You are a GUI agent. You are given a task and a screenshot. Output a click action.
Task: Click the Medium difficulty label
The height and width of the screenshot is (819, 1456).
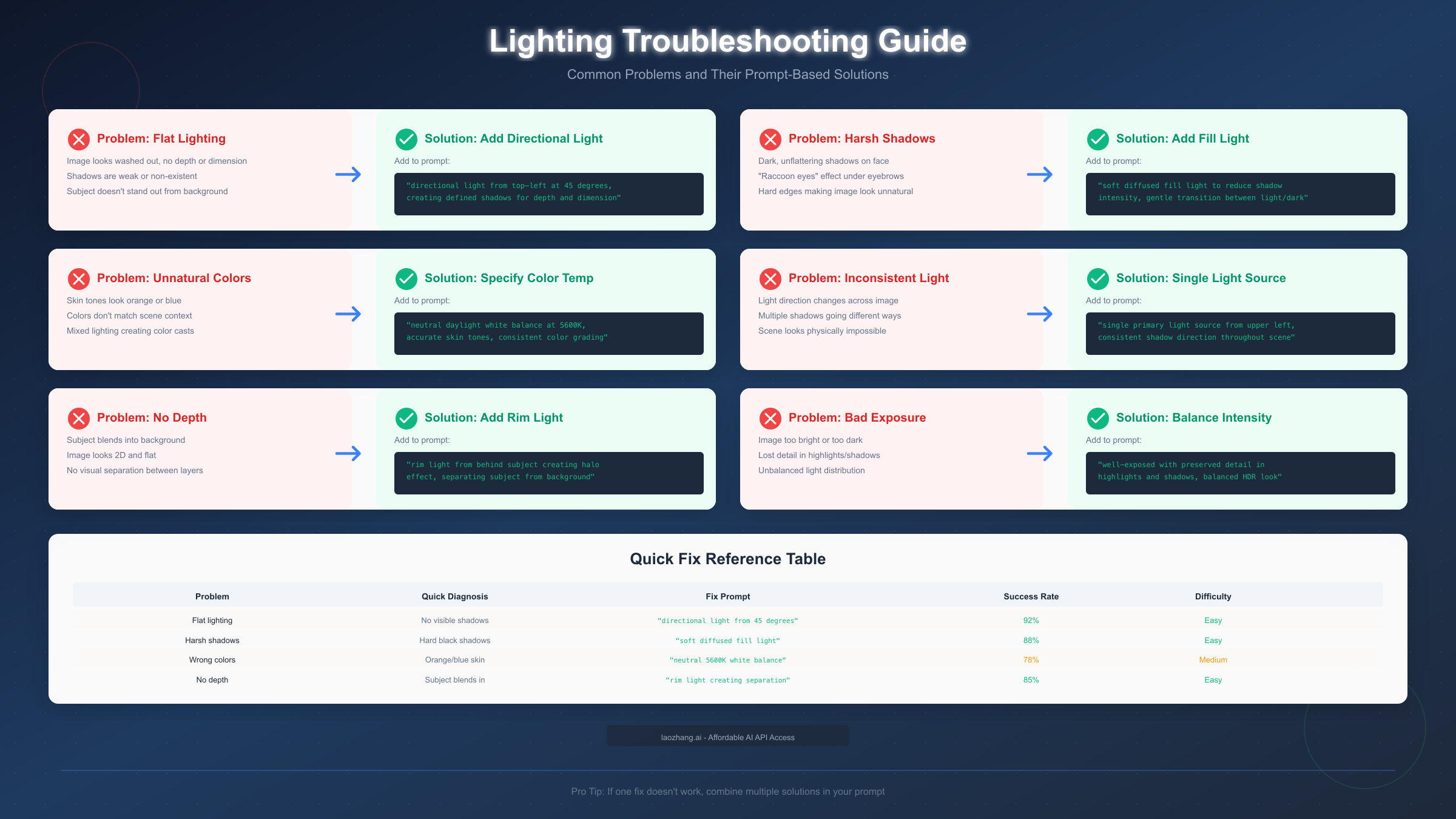[x=1213, y=659]
